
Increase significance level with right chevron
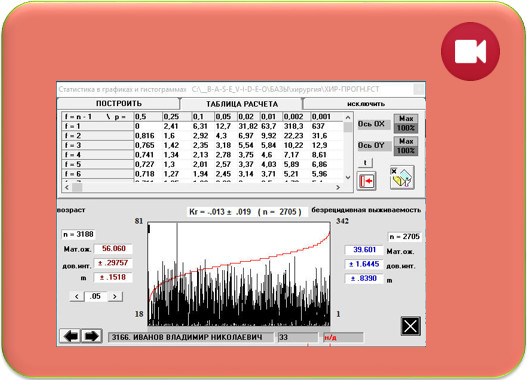[115, 296]
